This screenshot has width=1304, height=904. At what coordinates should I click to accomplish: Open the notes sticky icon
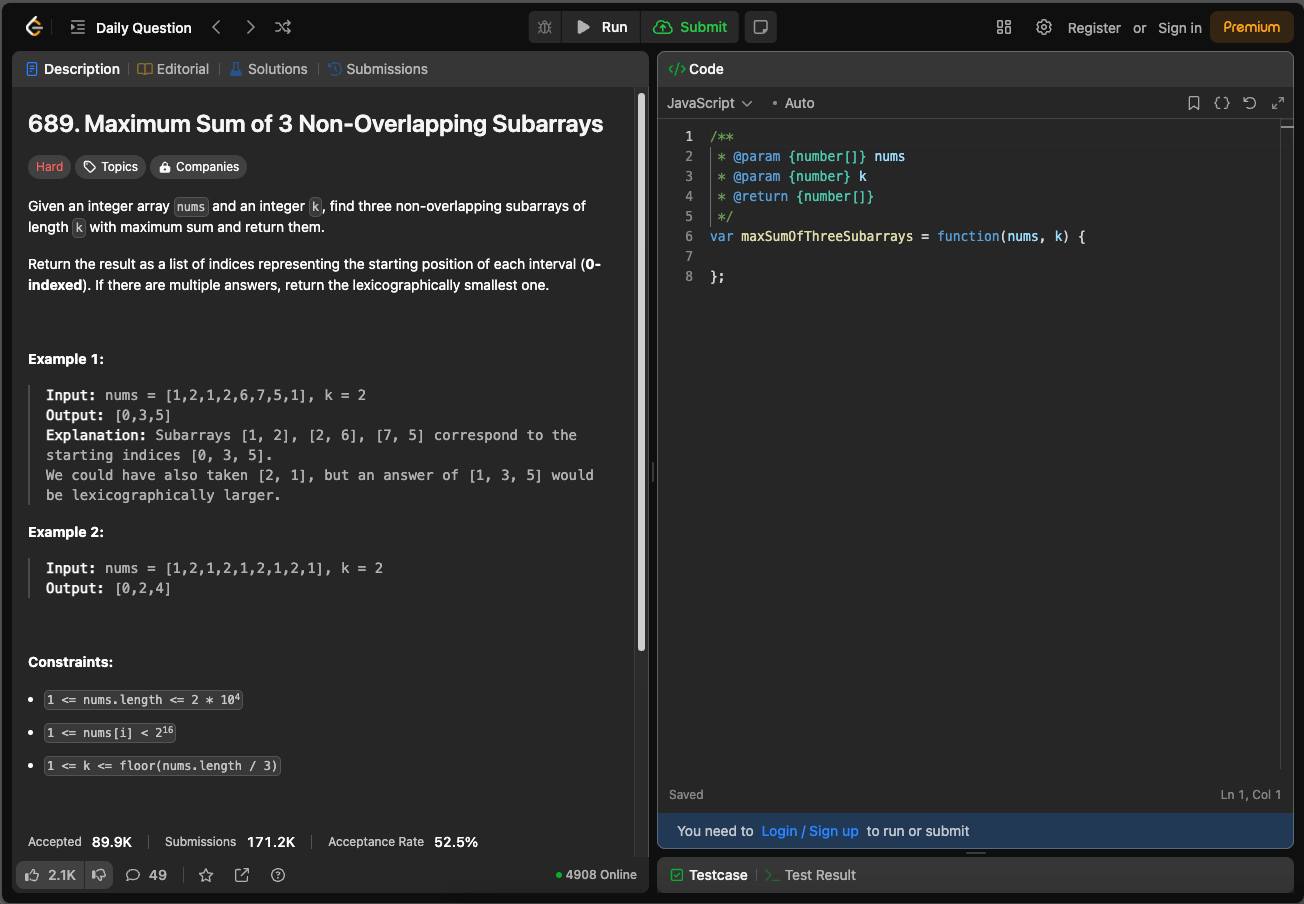click(x=761, y=27)
